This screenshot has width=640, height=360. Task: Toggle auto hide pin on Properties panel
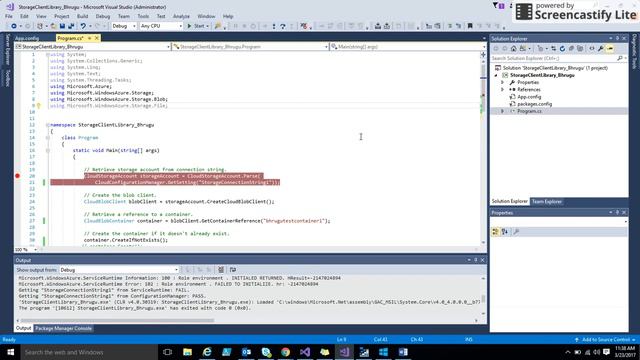point(617,213)
